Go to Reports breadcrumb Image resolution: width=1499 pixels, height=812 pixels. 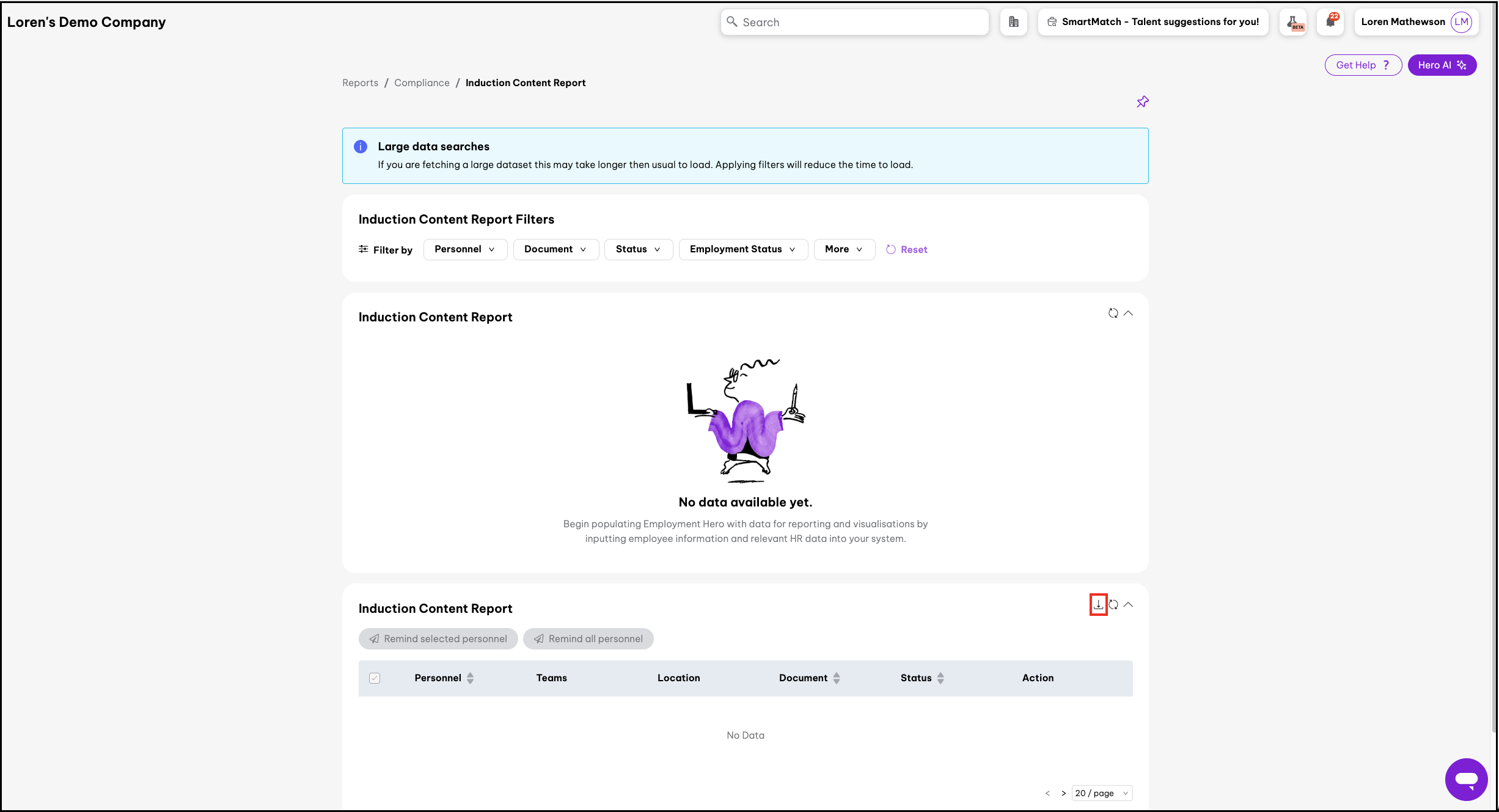[x=360, y=82]
